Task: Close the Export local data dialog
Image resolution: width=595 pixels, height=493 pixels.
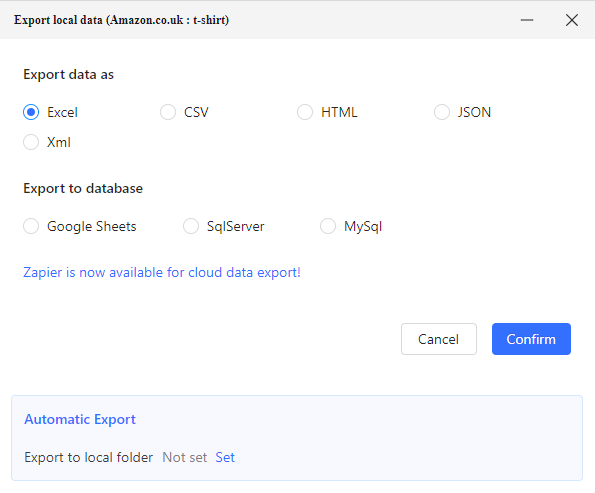Action: pos(571,20)
